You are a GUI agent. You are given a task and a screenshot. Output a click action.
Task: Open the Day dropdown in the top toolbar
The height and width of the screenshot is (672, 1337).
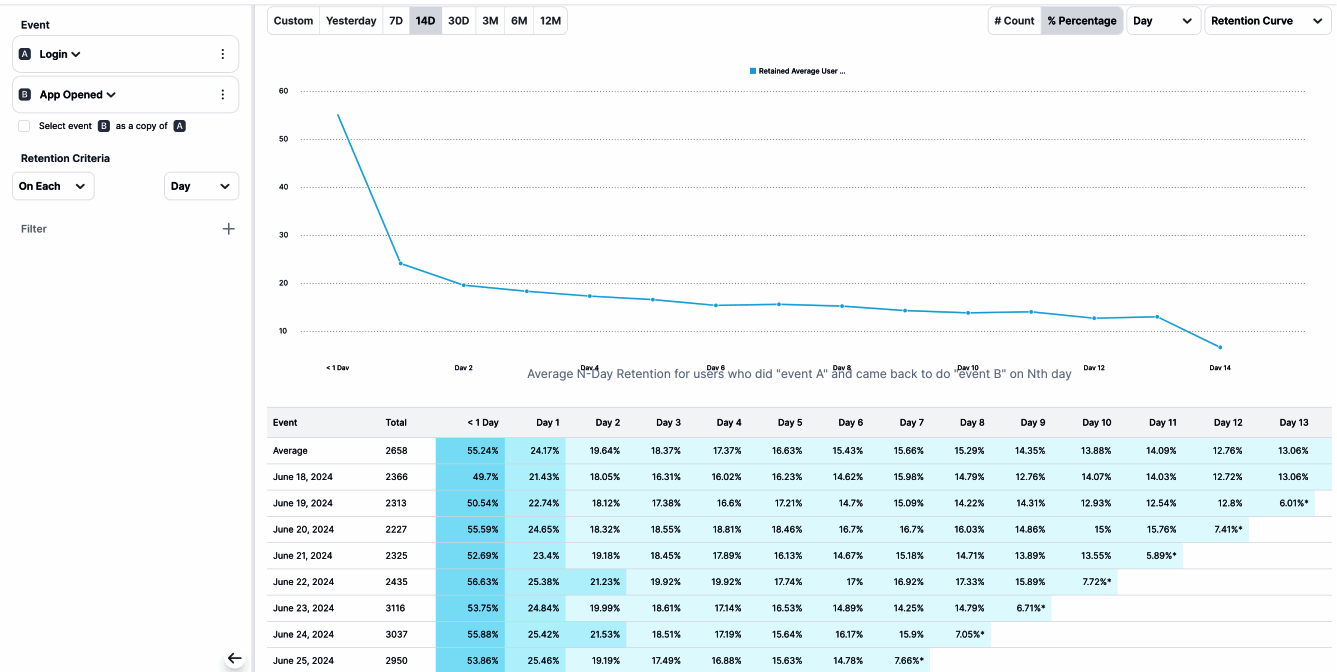1163,20
